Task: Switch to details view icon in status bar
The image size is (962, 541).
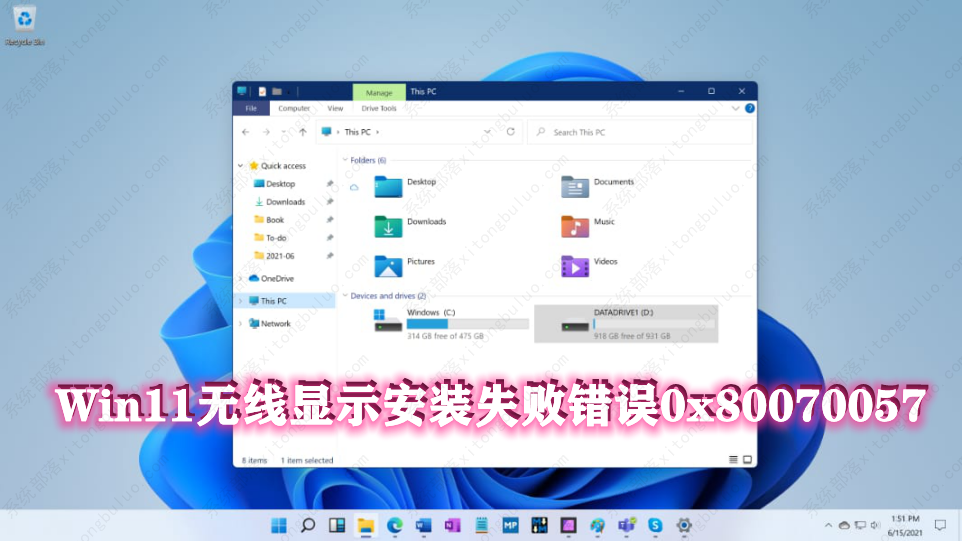Action: click(733, 459)
